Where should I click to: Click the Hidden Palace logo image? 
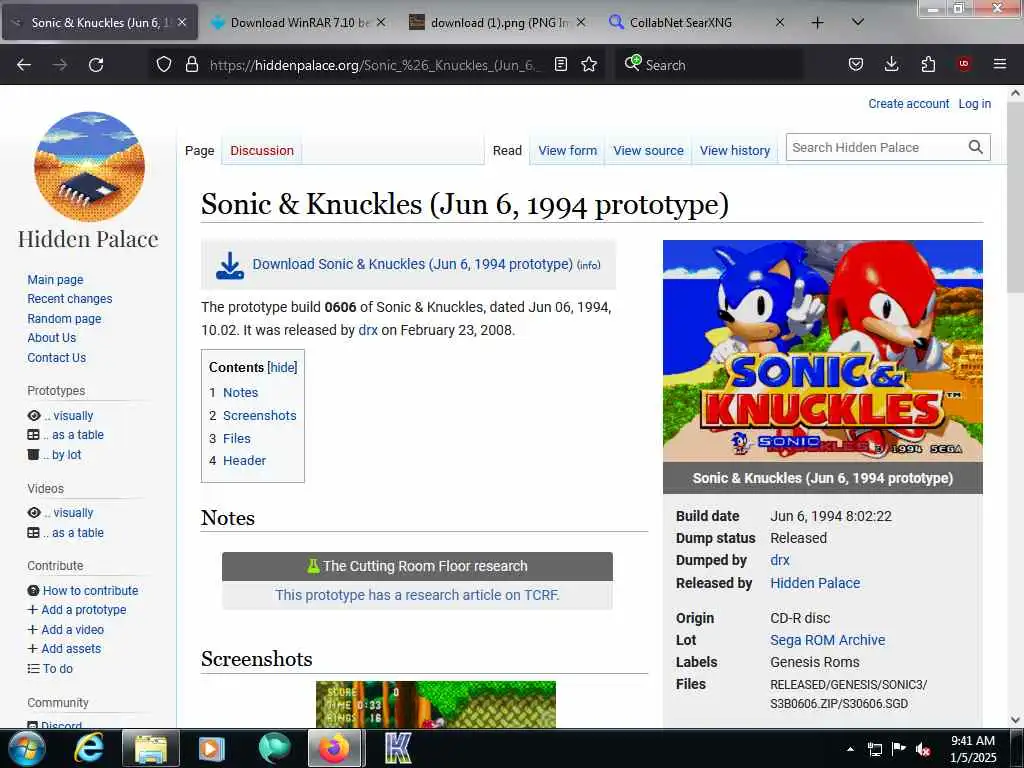[89, 167]
